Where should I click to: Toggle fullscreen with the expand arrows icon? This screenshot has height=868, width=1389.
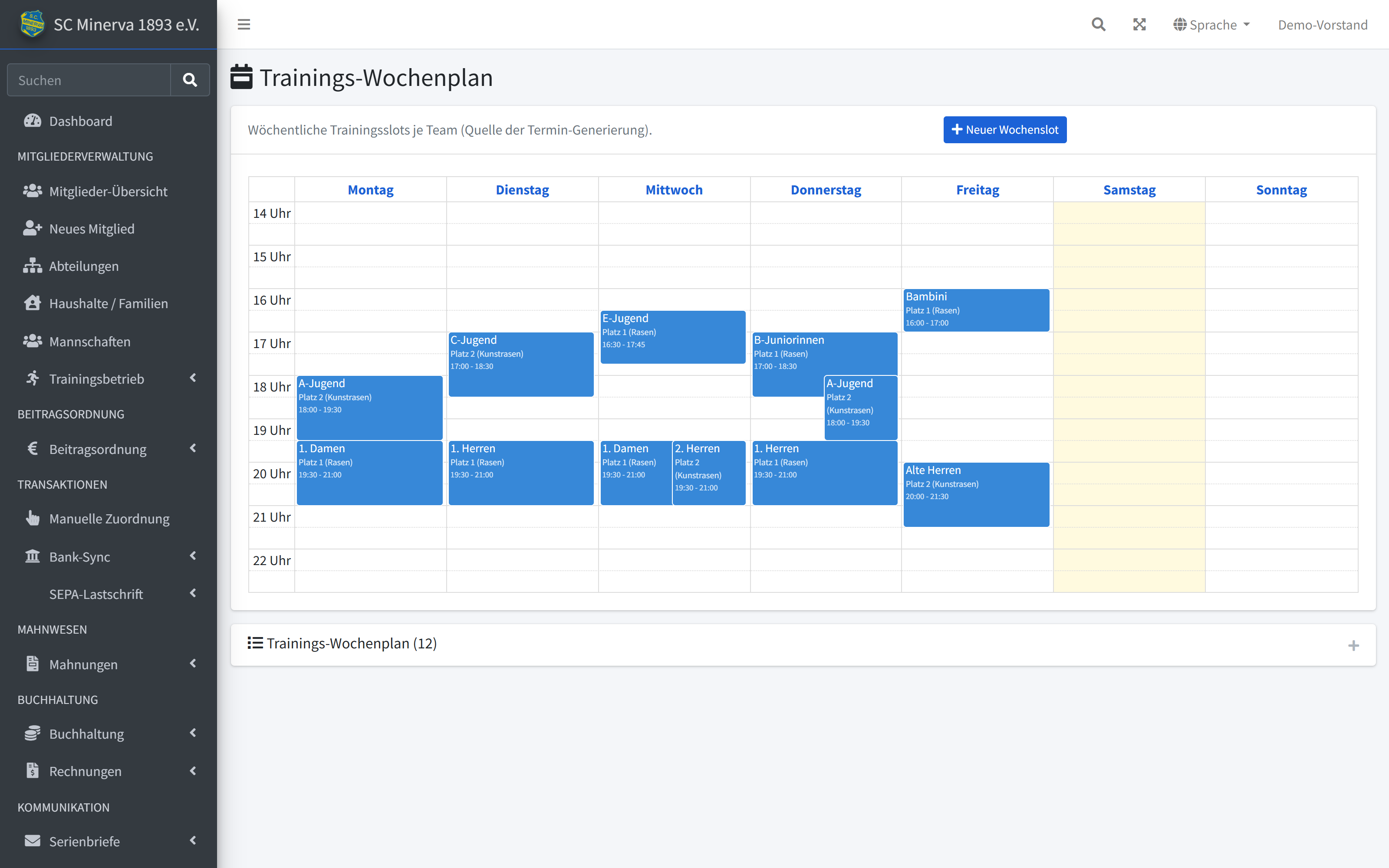[1139, 24]
